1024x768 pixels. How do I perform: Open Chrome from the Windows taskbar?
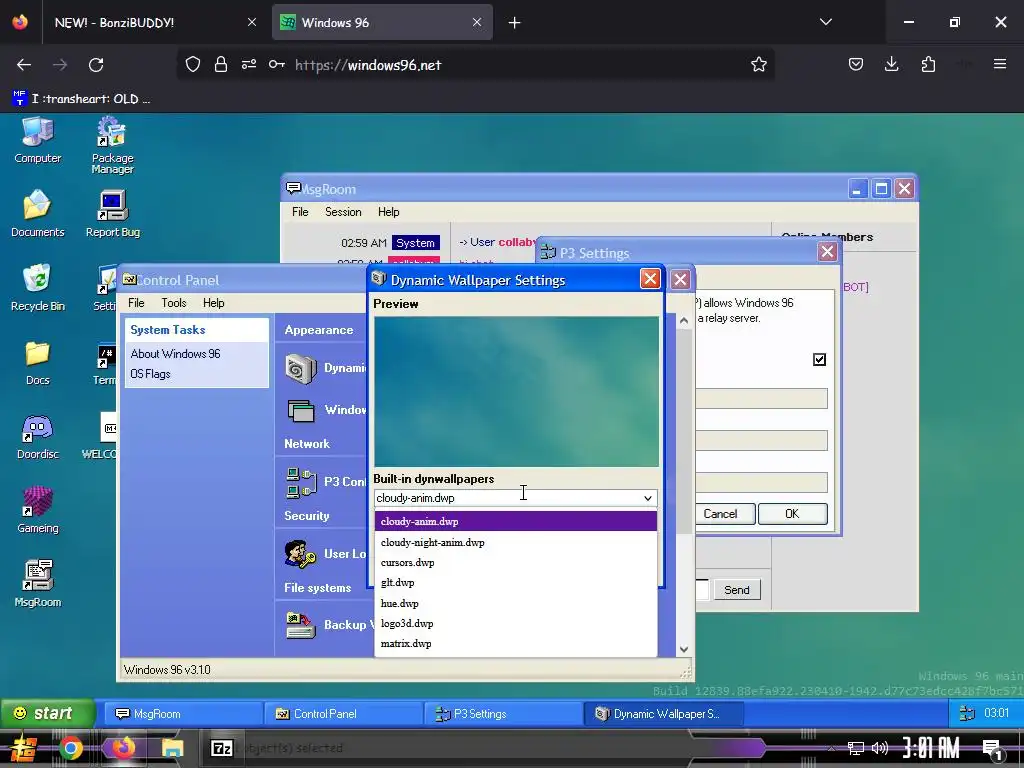(71, 748)
